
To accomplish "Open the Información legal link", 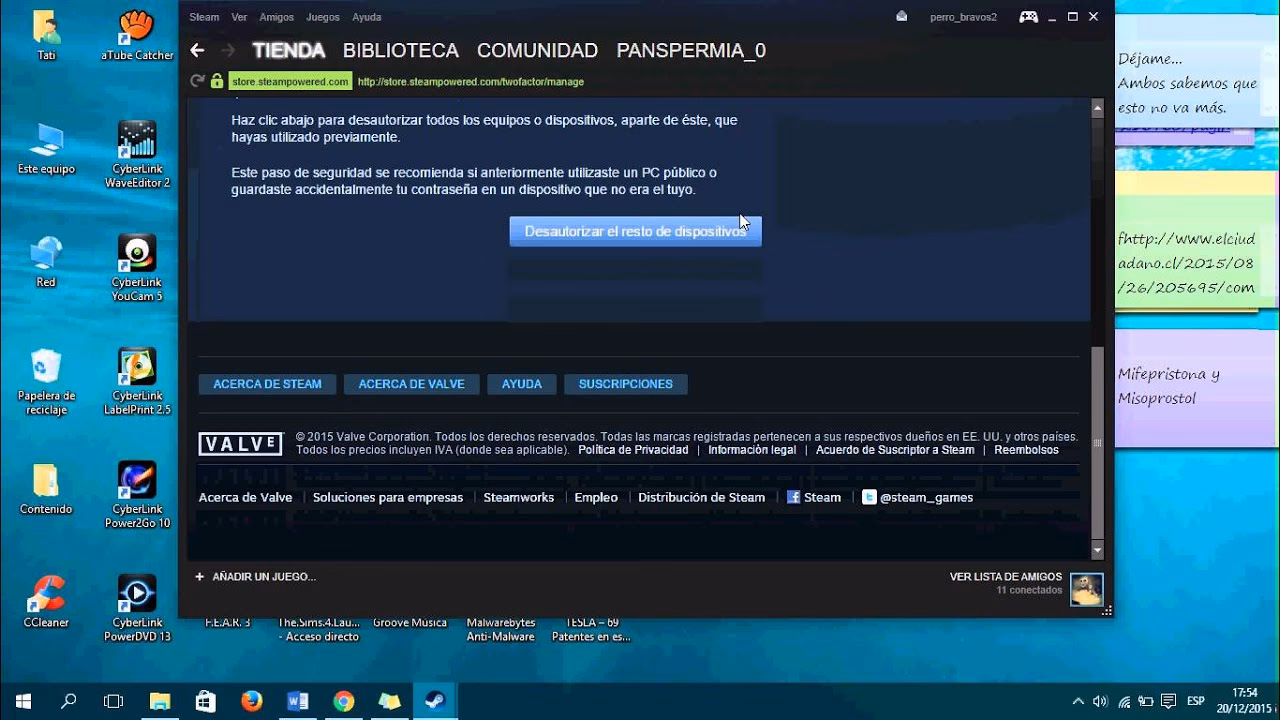I will click(x=752, y=450).
